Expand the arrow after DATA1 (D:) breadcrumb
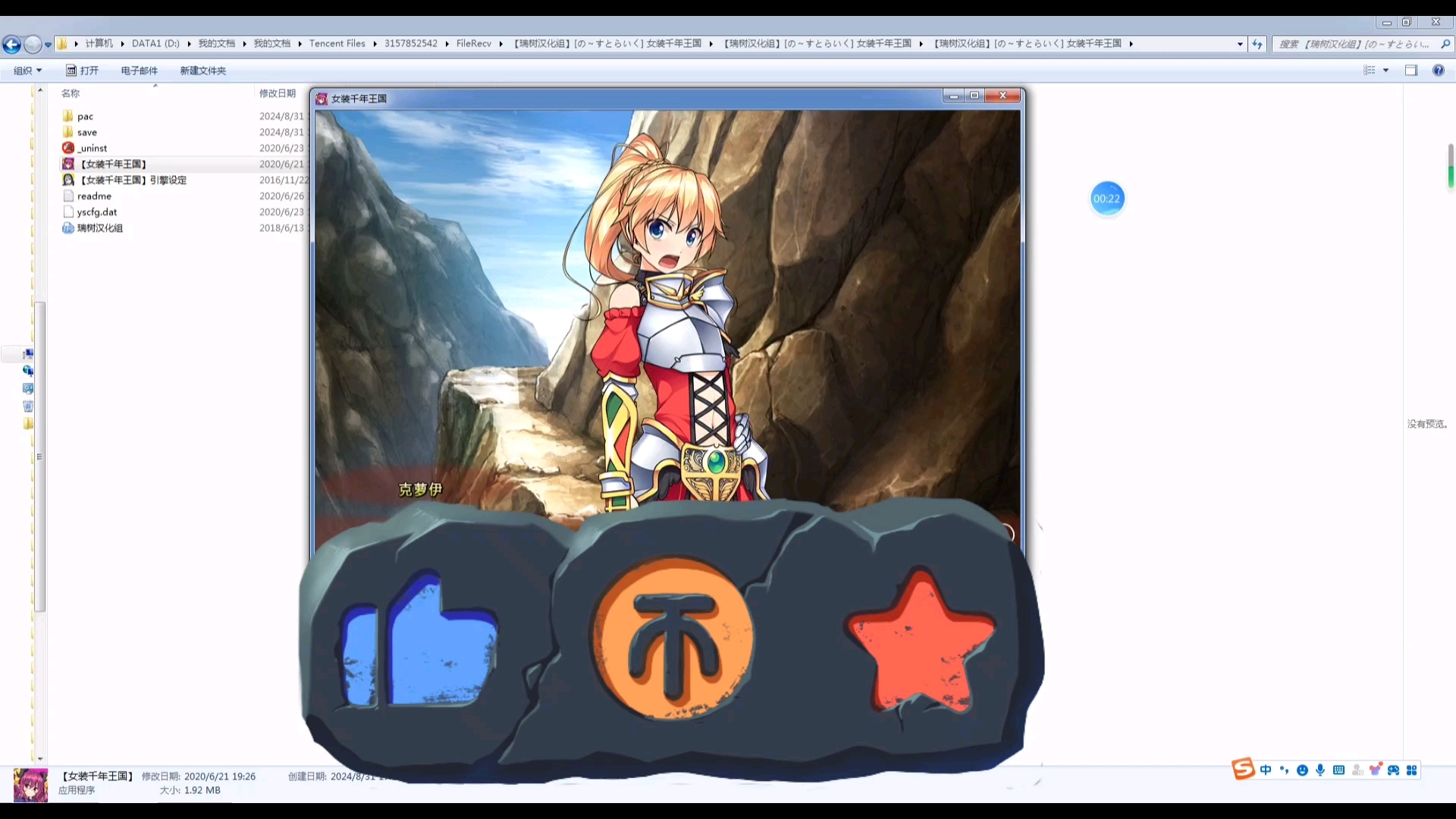 pos(189,44)
